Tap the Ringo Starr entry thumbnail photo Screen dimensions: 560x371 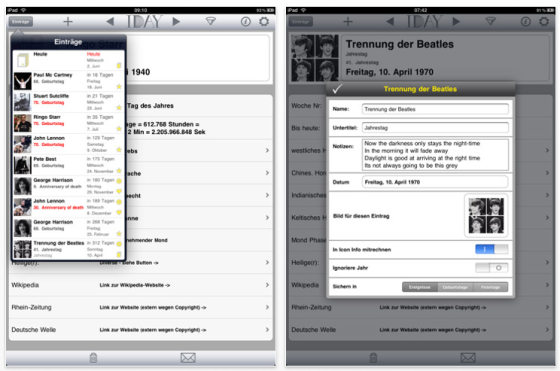pos(22,123)
